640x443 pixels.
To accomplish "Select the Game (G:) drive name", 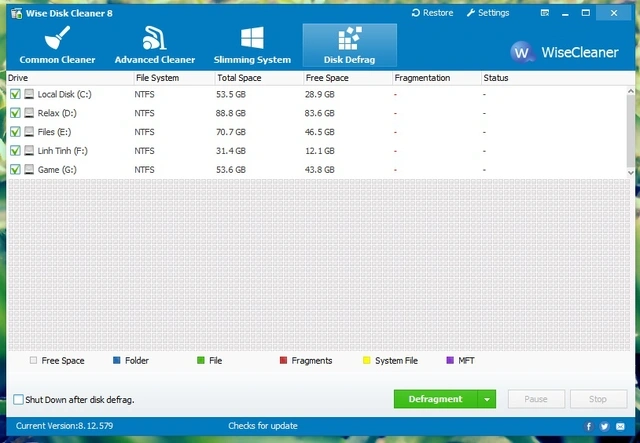I will (57, 169).
